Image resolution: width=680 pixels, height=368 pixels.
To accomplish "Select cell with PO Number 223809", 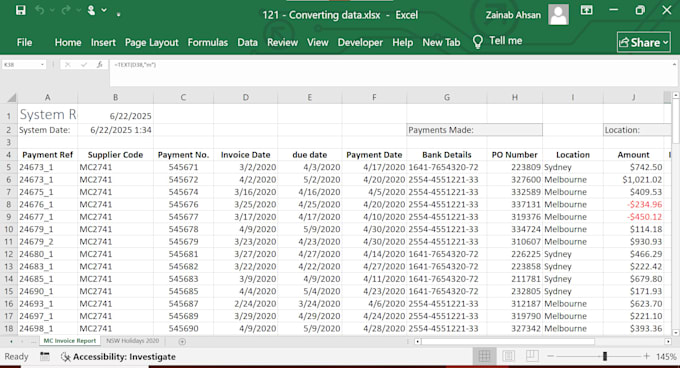I will pos(514,167).
